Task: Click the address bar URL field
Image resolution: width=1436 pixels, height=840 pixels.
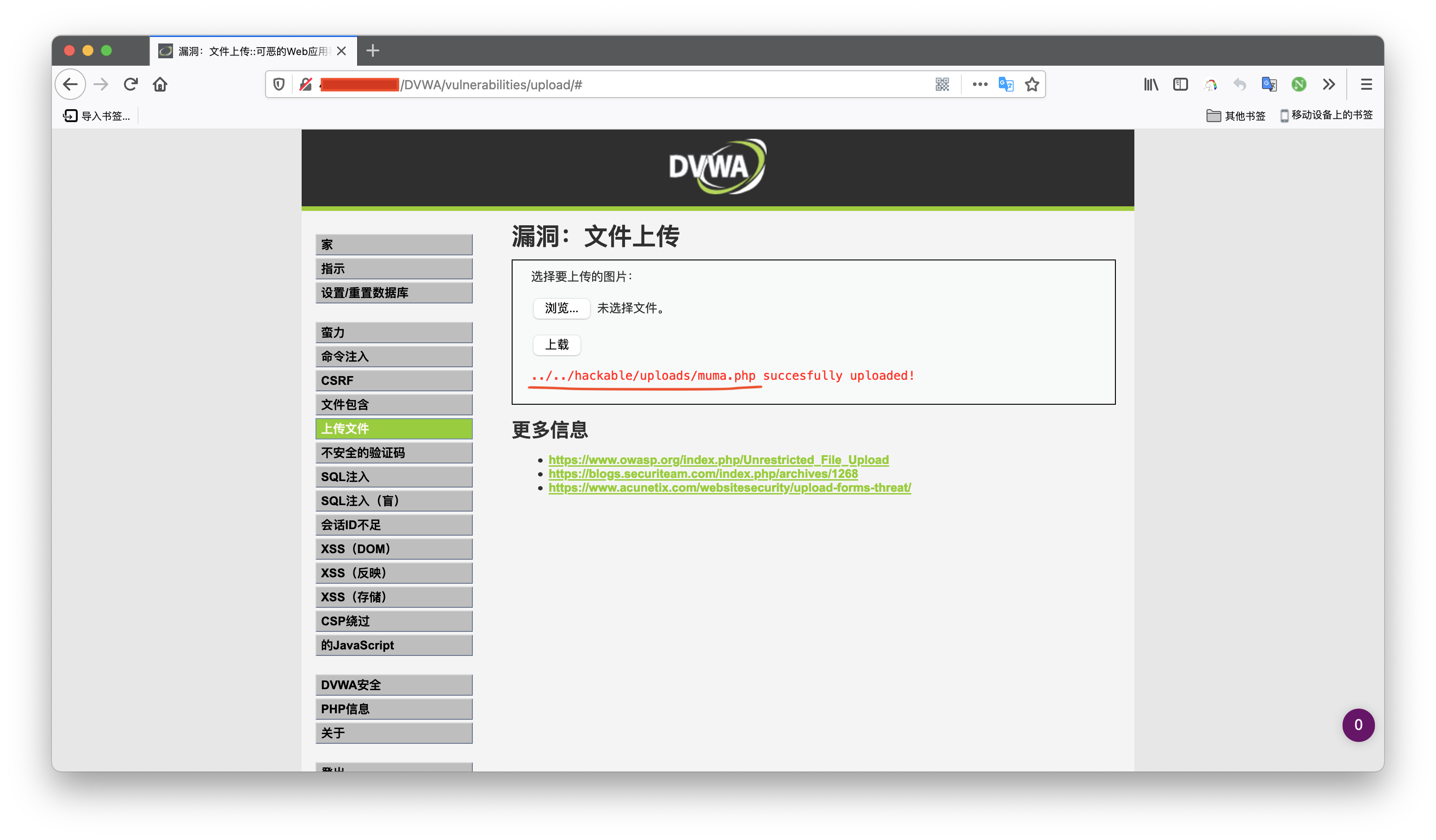Action: pos(656,84)
